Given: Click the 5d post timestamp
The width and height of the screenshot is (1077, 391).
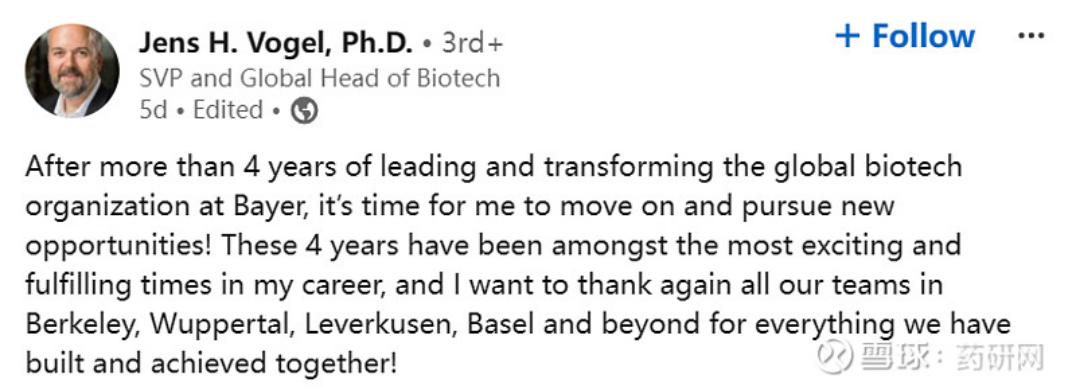Looking at the screenshot, I should 153,110.
